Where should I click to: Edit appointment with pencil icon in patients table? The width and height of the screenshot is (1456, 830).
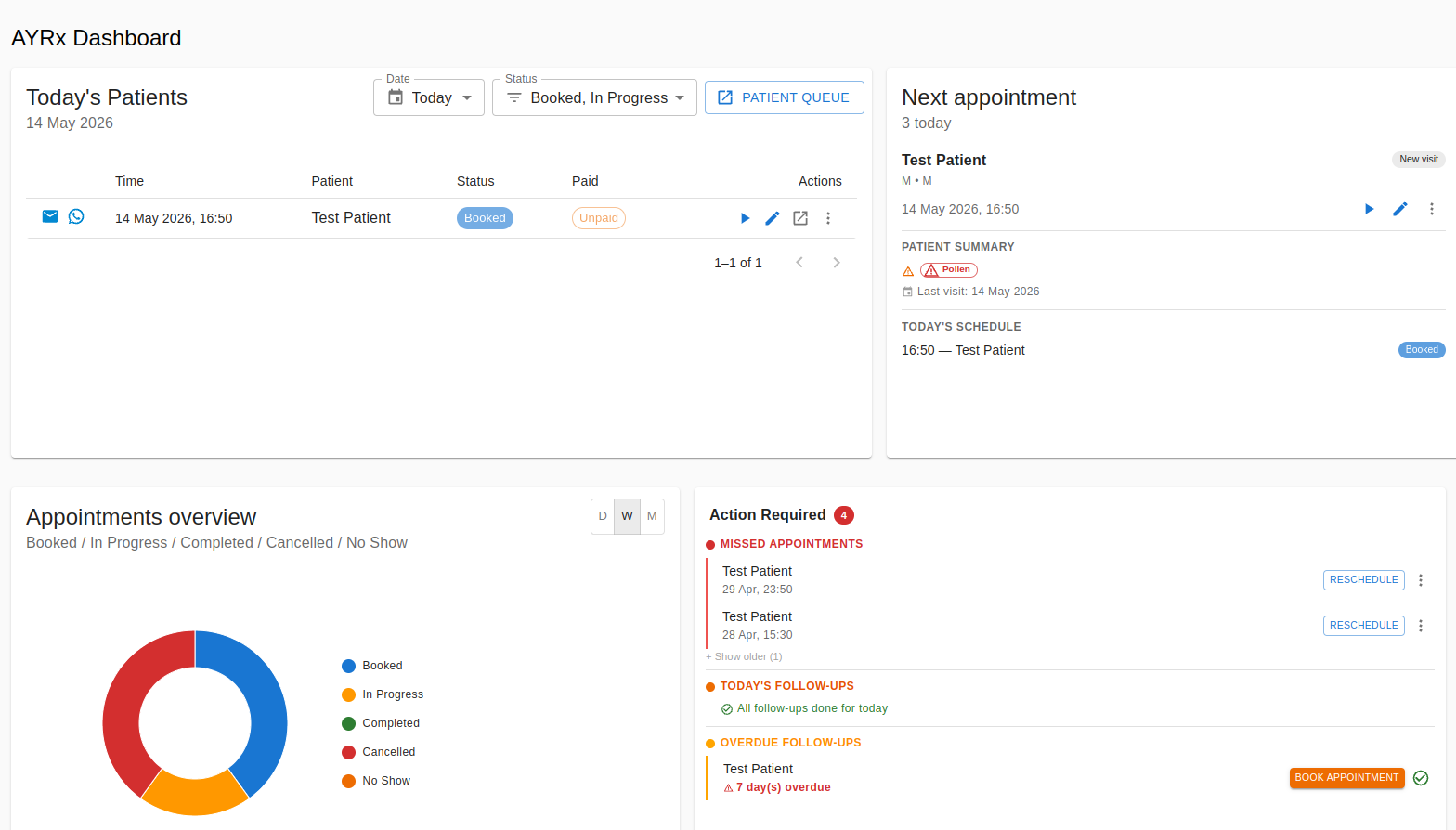pos(773,218)
